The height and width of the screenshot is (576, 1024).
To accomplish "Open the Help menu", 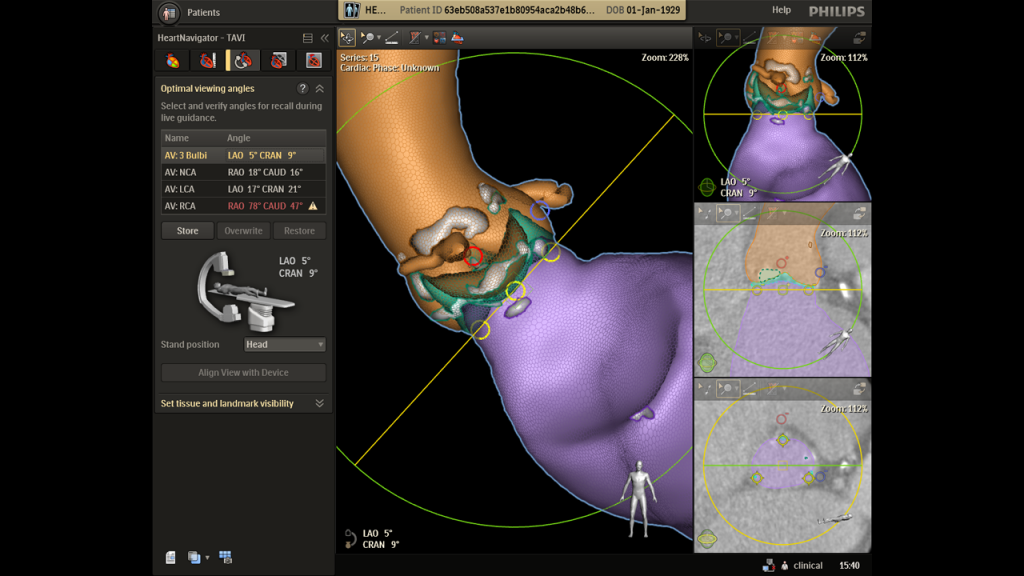I will [781, 10].
